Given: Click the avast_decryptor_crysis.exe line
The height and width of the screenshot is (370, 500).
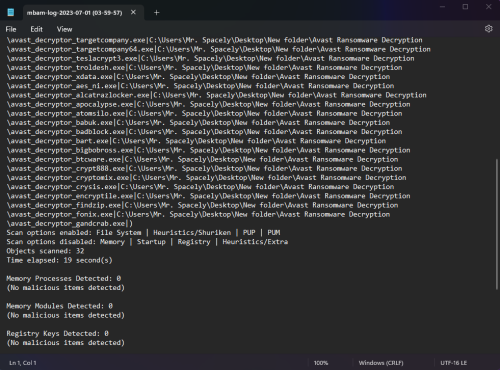Looking at the screenshot, I should tap(200, 187).
